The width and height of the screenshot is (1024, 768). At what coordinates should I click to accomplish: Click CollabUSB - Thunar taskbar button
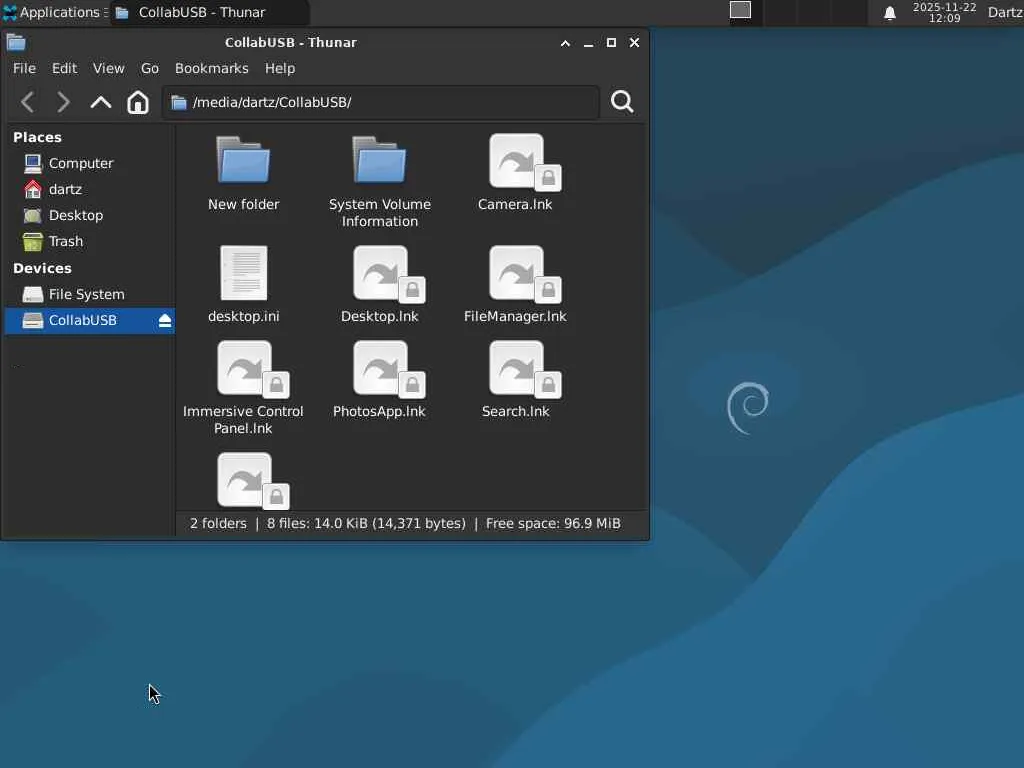pyautogui.click(x=209, y=12)
